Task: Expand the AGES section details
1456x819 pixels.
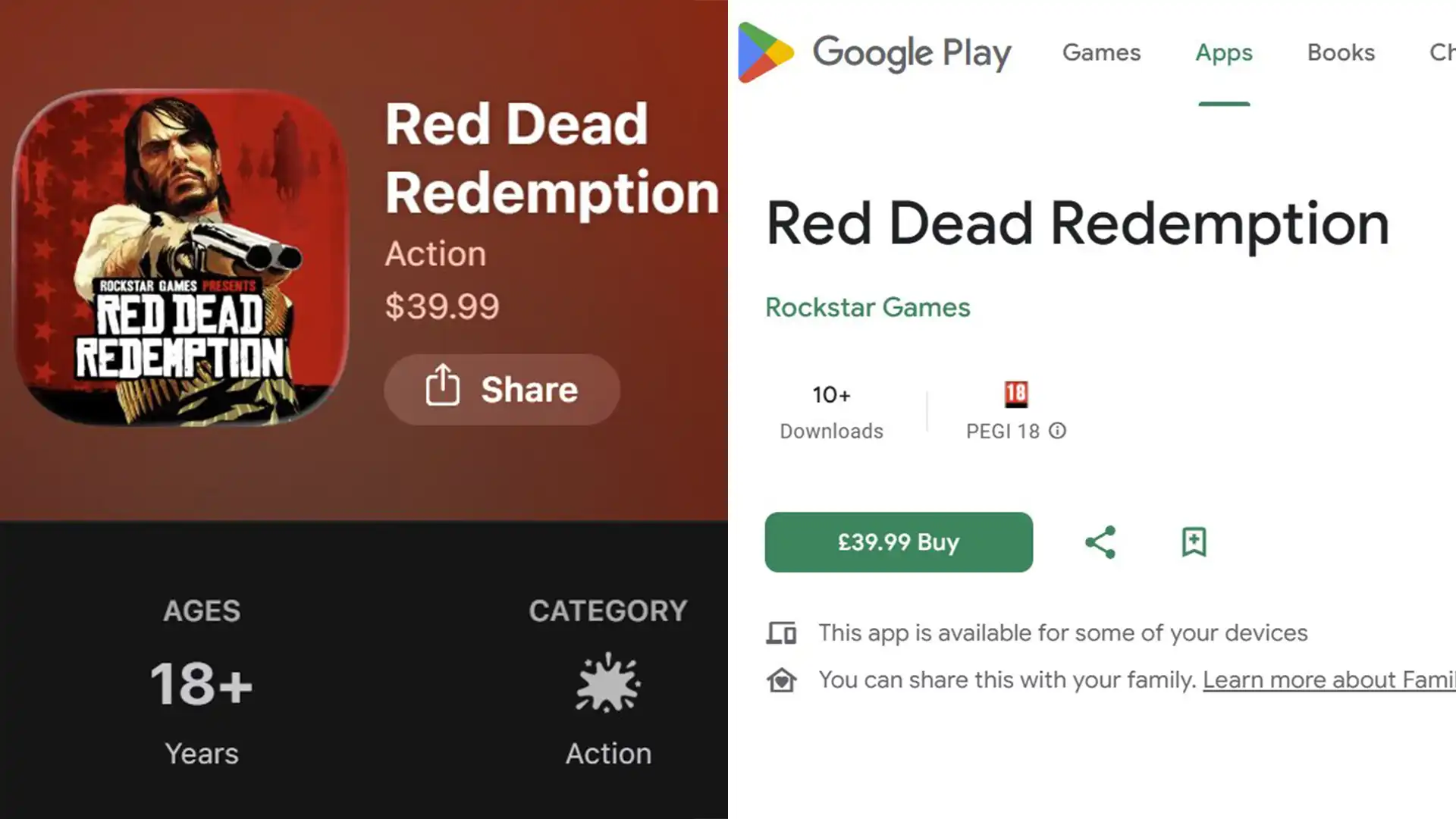Action: point(201,610)
